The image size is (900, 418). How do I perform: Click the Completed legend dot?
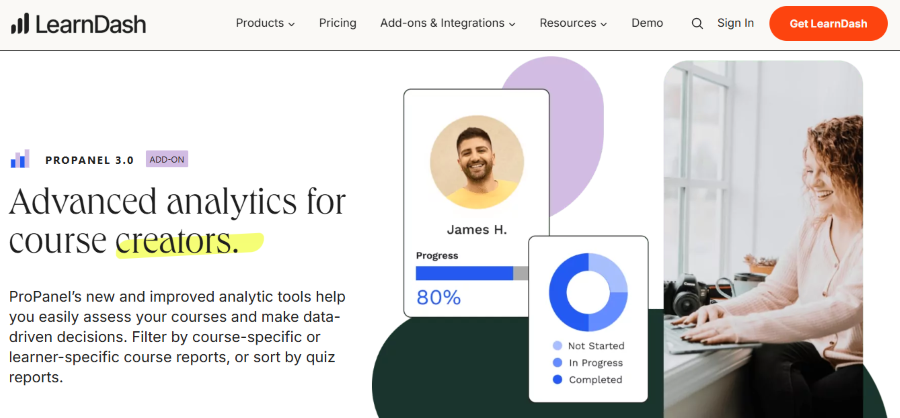(557, 380)
